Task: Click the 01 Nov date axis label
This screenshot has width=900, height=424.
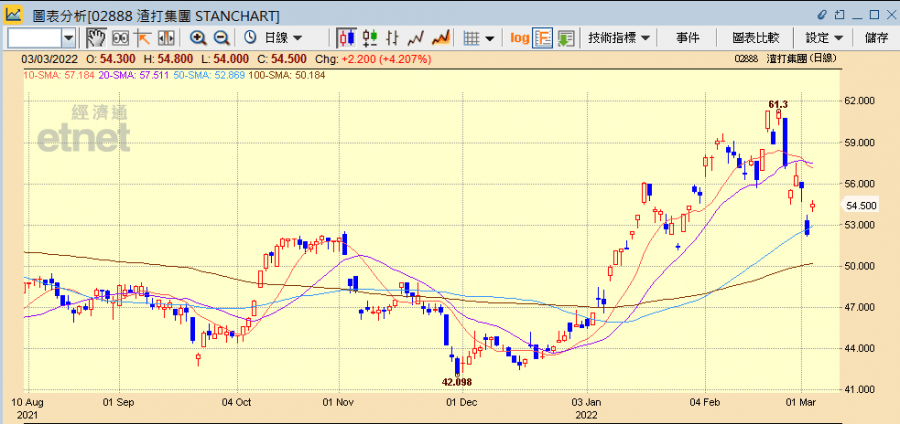Action: tap(339, 402)
